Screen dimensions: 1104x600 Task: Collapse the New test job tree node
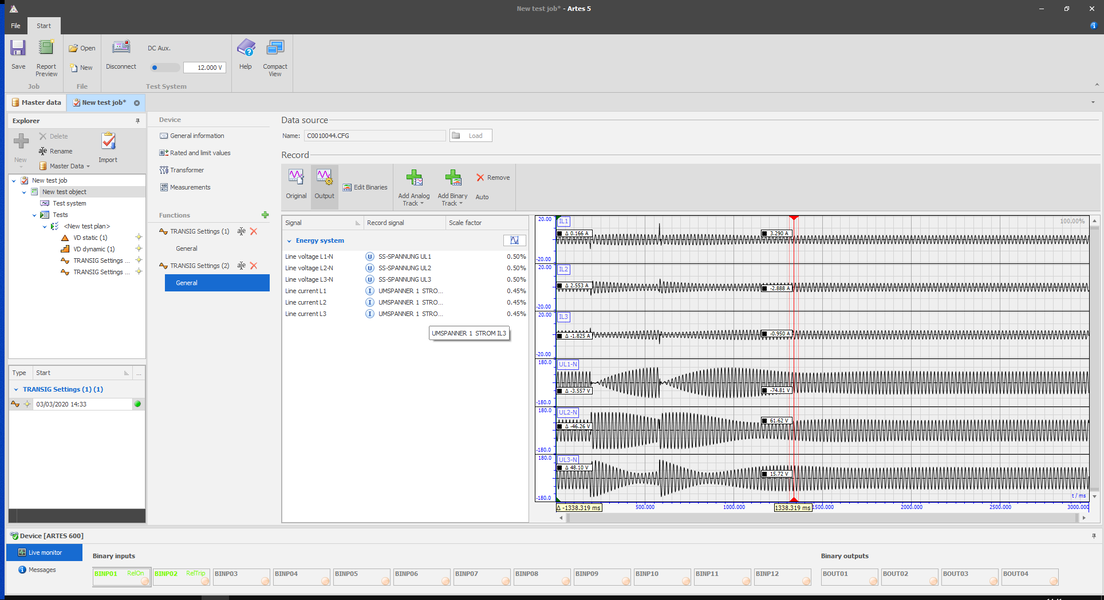14,180
